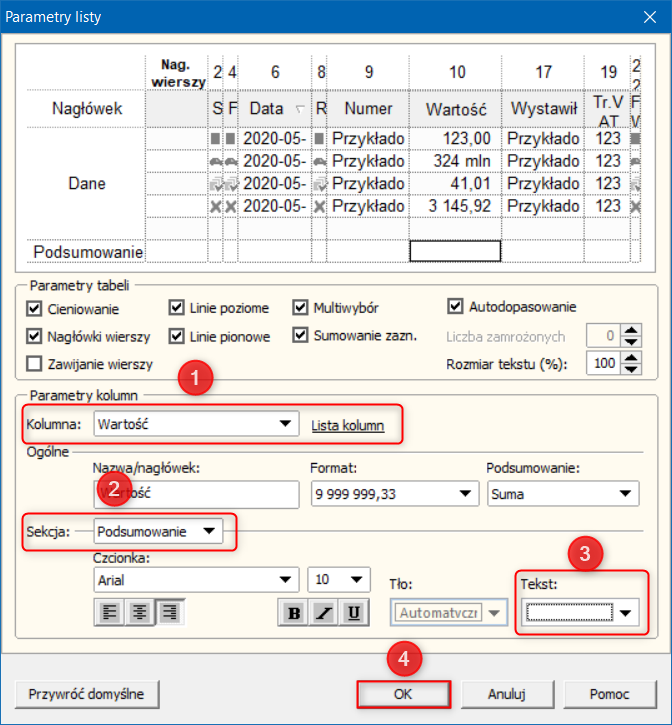Click the Pomoc button
The height and width of the screenshot is (725, 672).
coord(610,694)
